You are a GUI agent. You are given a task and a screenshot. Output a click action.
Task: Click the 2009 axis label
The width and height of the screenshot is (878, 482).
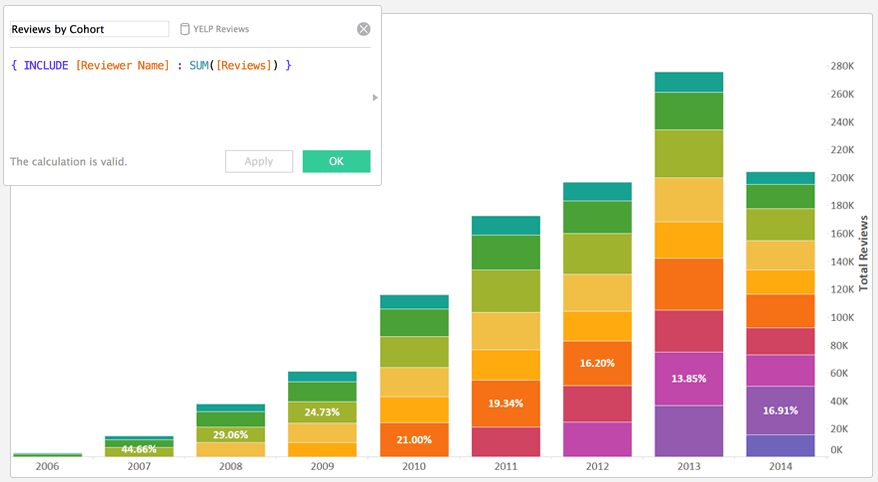point(322,466)
